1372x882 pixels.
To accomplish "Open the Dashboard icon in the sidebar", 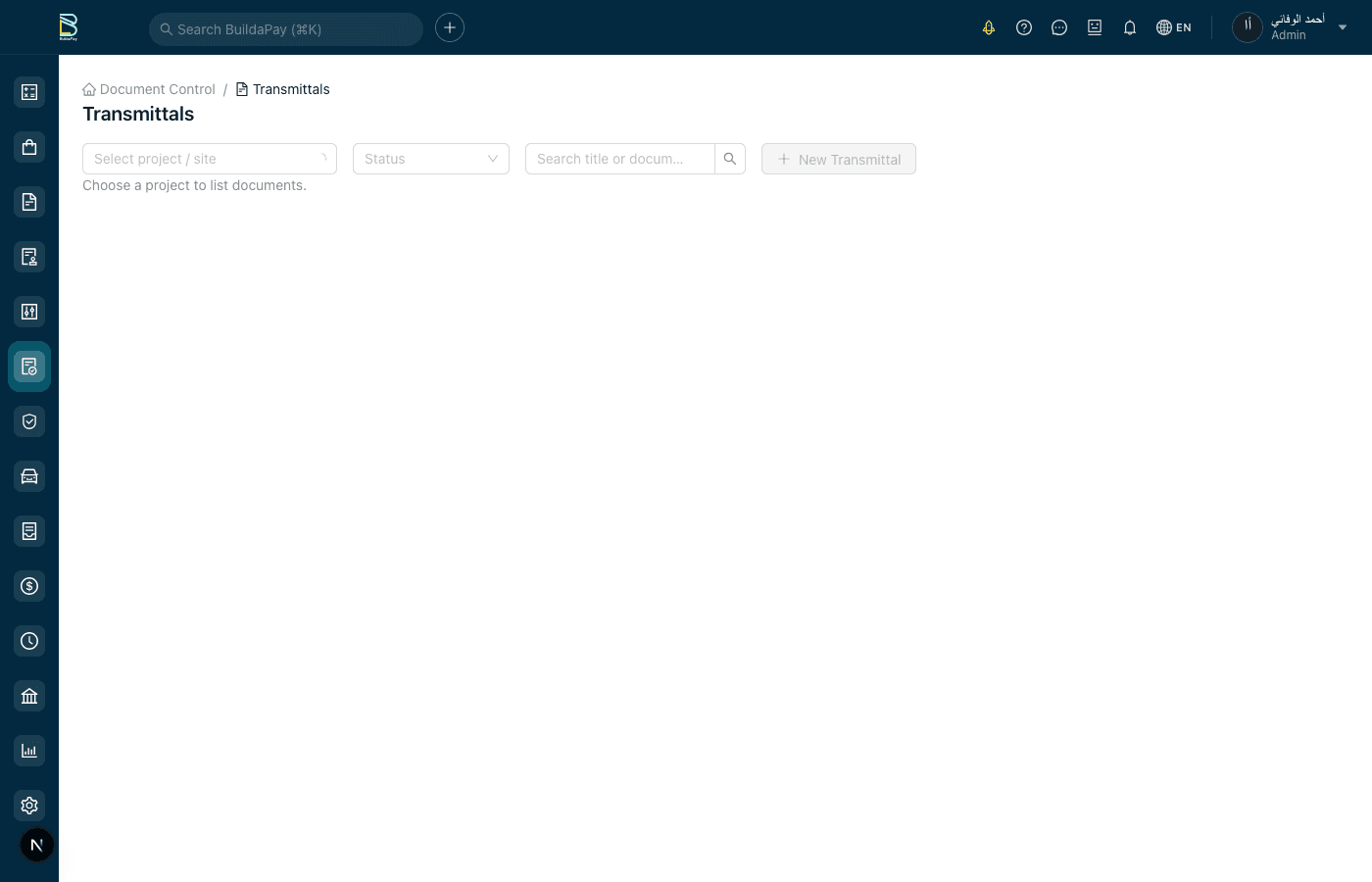I will (x=29, y=91).
